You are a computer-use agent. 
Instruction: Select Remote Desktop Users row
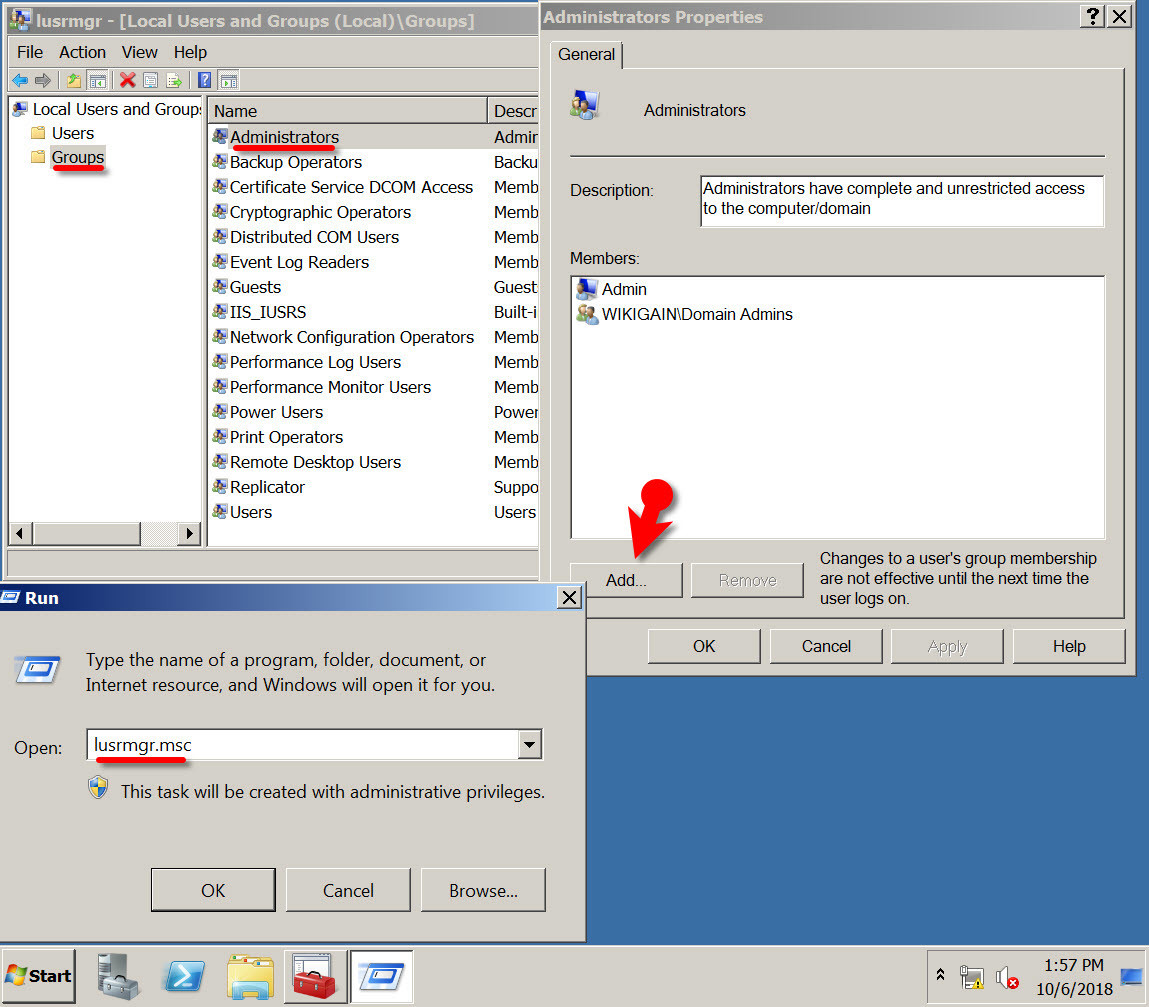point(374,462)
